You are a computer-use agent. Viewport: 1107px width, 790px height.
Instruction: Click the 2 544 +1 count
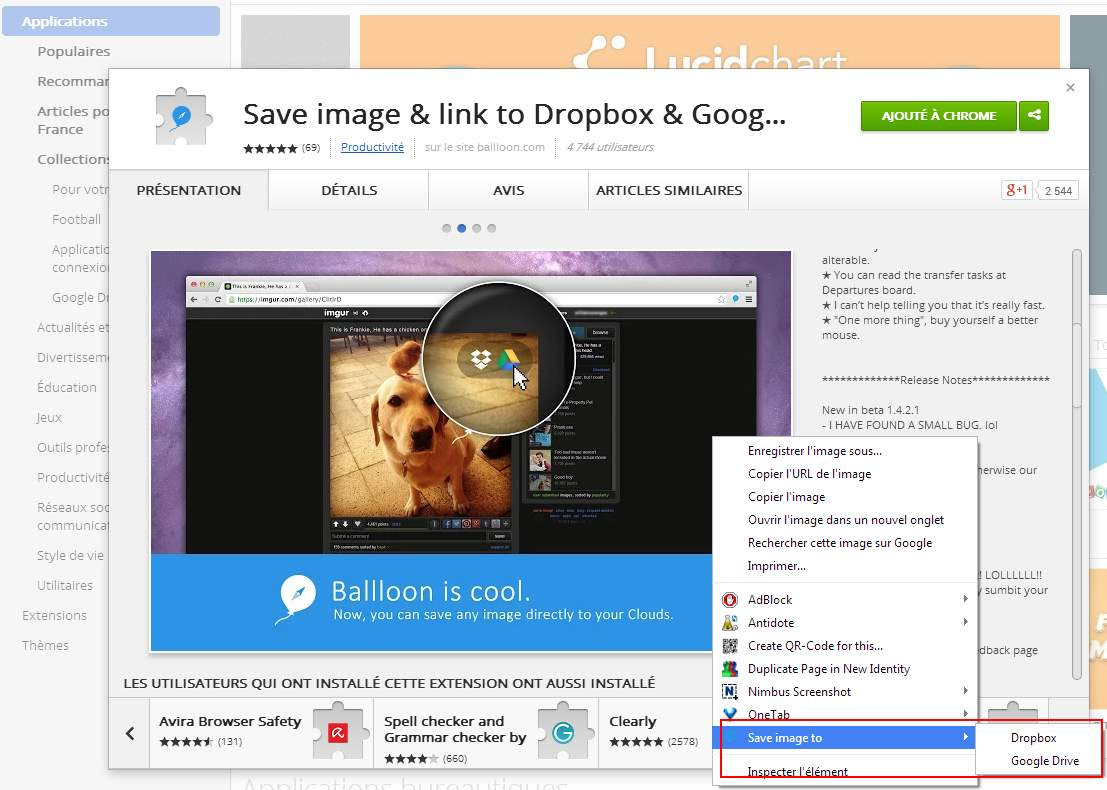tap(1058, 191)
